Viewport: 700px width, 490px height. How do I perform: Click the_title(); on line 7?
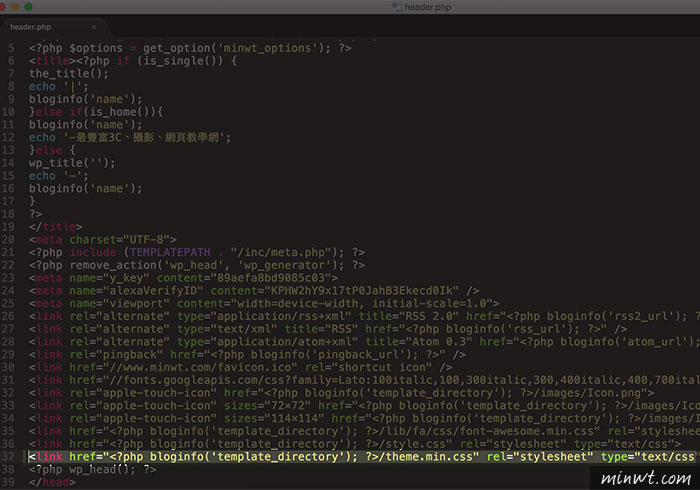[69, 74]
